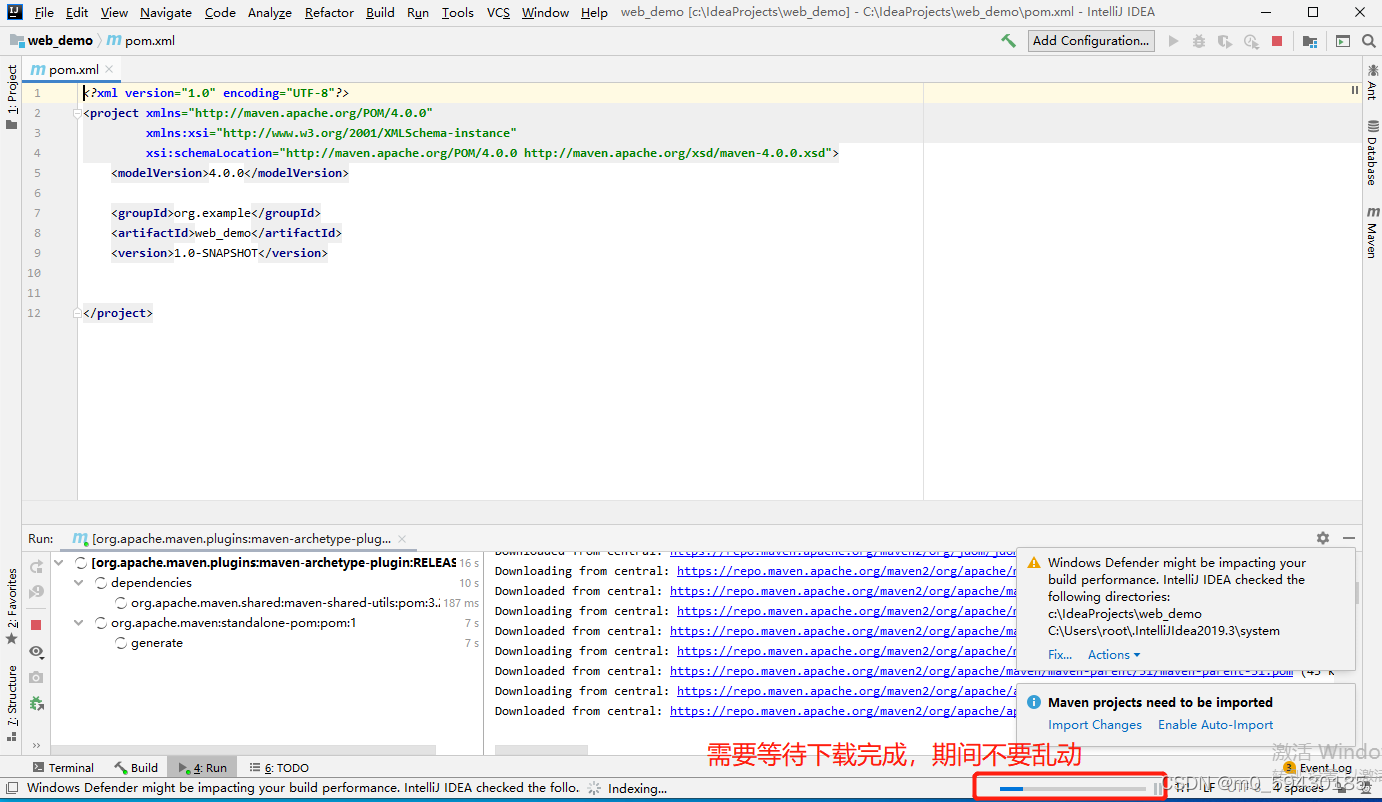Click the 4 spaces indent status entry

pos(1298,788)
